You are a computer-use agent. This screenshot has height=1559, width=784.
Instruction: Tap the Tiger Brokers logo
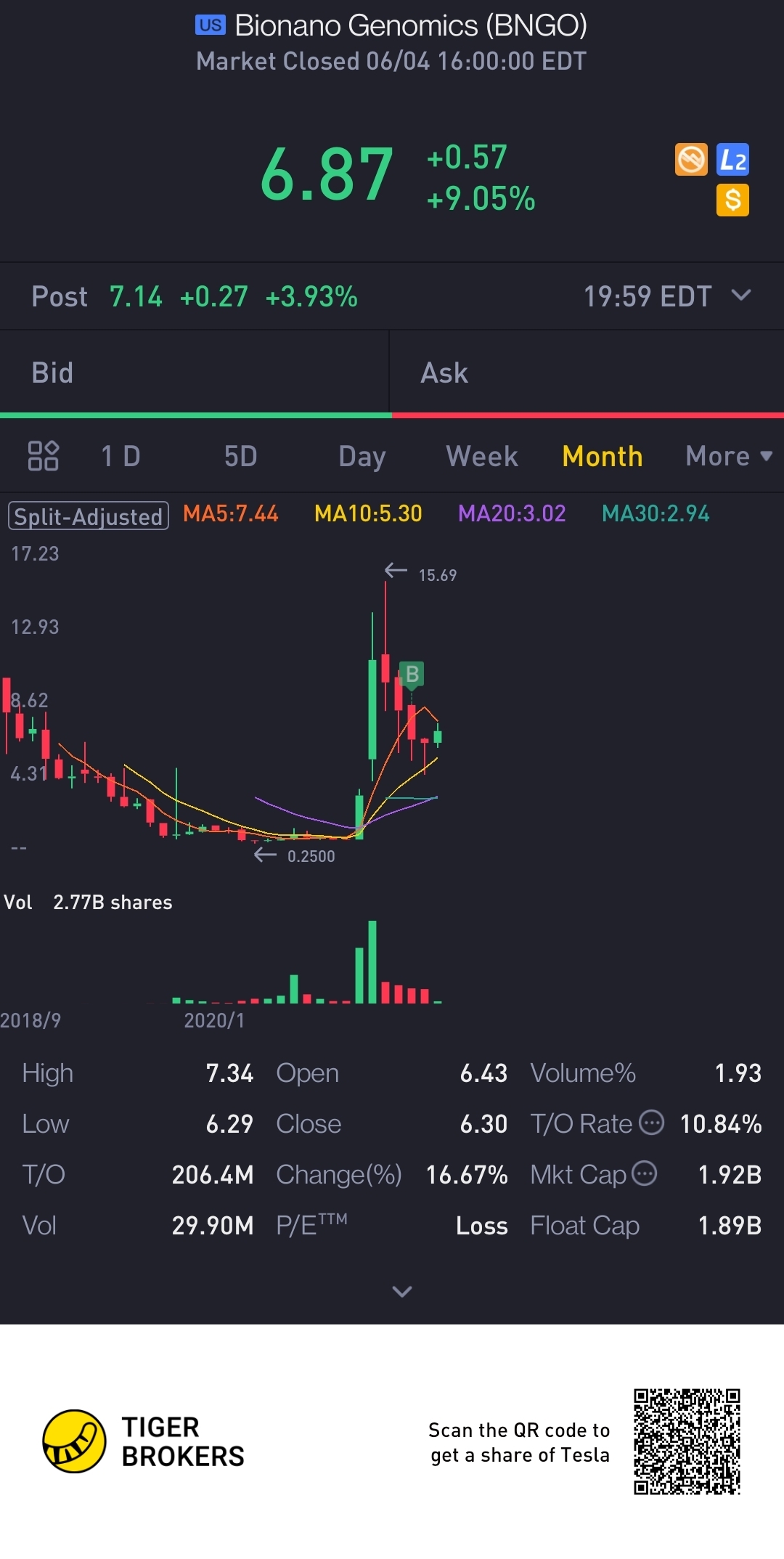74,1441
